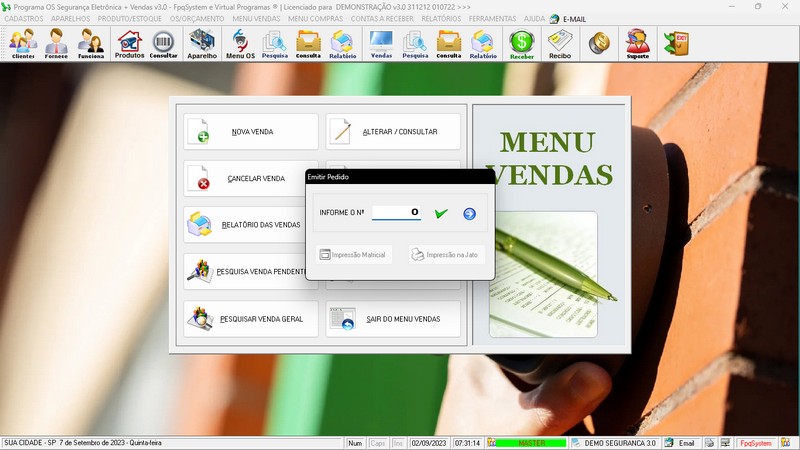This screenshot has width=800, height=450.
Task: Click the SAIR DO MENU VENDAS button
Action: coord(393,319)
